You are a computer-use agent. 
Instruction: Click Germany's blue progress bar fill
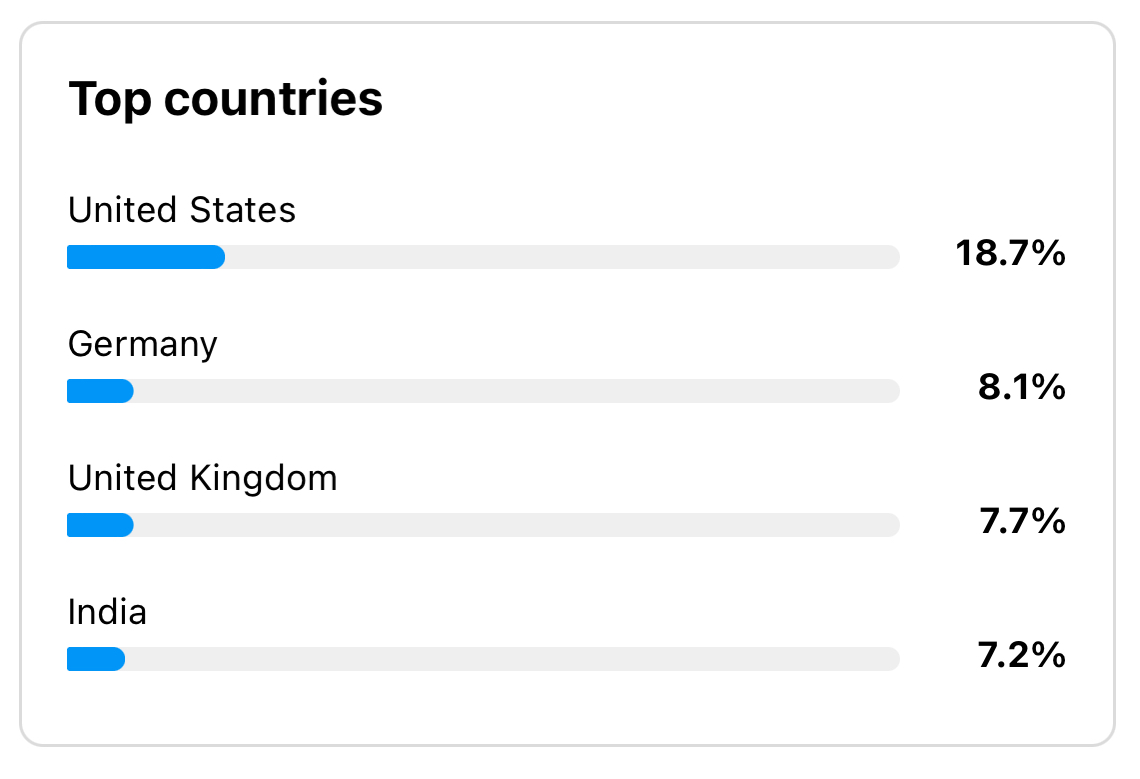(100, 391)
